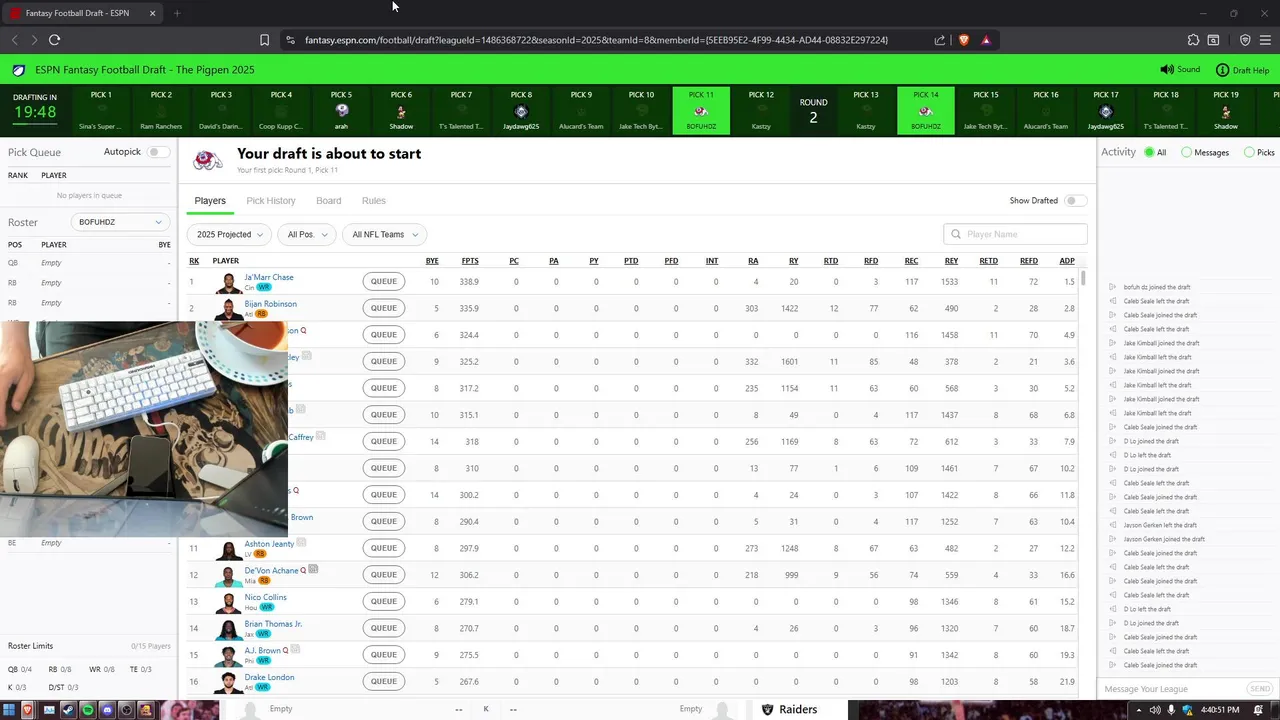The width and height of the screenshot is (1280, 720).
Task: Open Spotify from the taskbar
Action: (x=87, y=710)
